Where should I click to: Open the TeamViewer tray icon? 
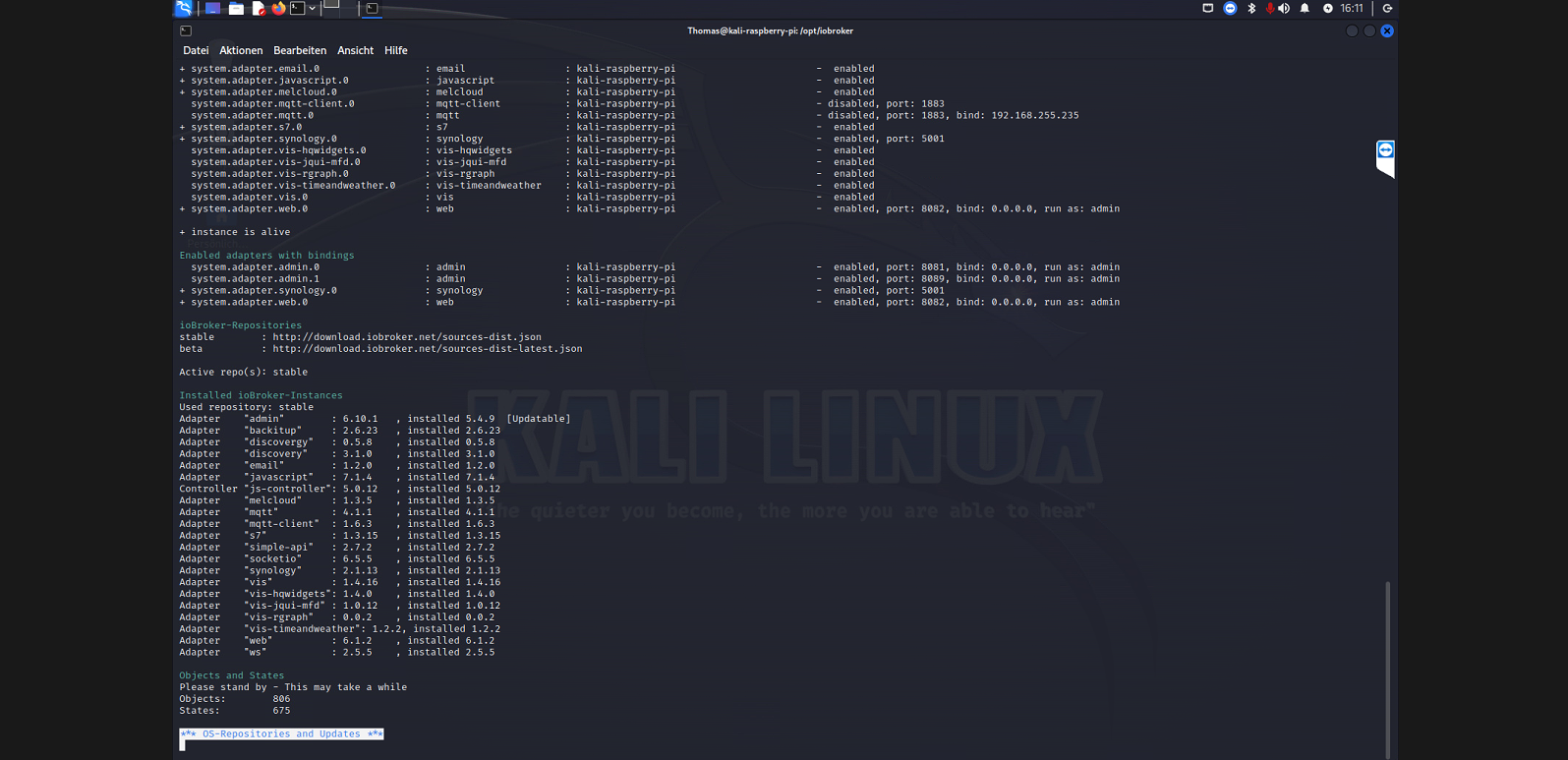(x=1230, y=8)
